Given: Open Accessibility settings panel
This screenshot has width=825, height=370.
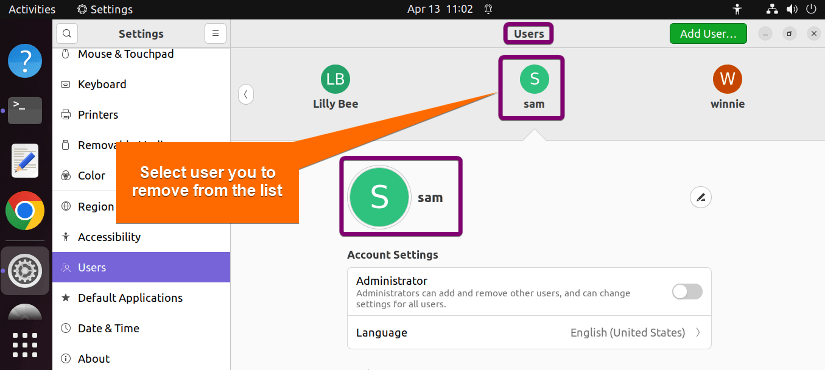Looking at the screenshot, I should [x=141, y=237].
